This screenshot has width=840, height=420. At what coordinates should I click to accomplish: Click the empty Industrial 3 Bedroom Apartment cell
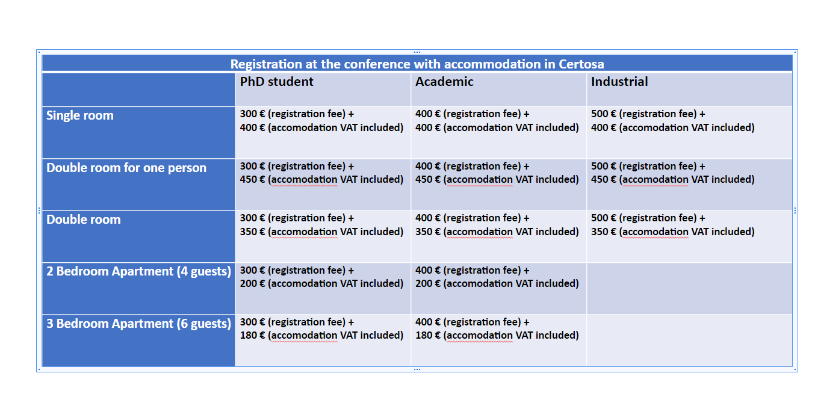(689, 340)
